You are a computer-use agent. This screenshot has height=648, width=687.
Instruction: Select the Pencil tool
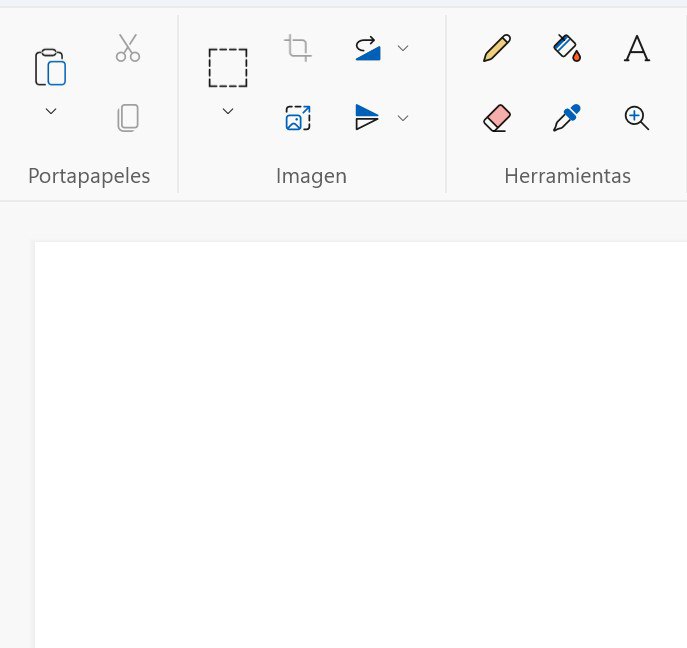point(497,48)
